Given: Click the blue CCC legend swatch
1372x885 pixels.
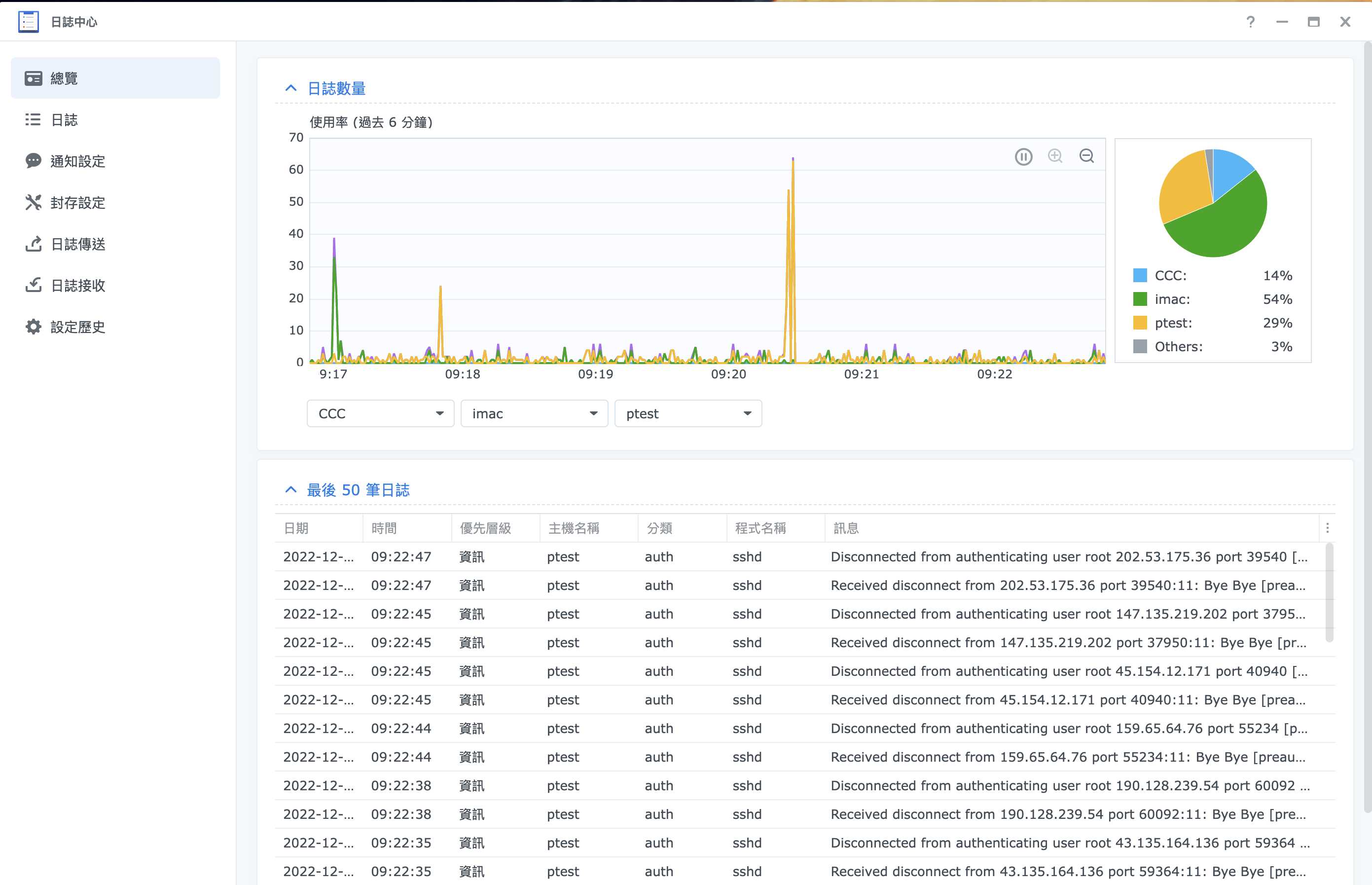Looking at the screenshot, I should [1140, 275].
